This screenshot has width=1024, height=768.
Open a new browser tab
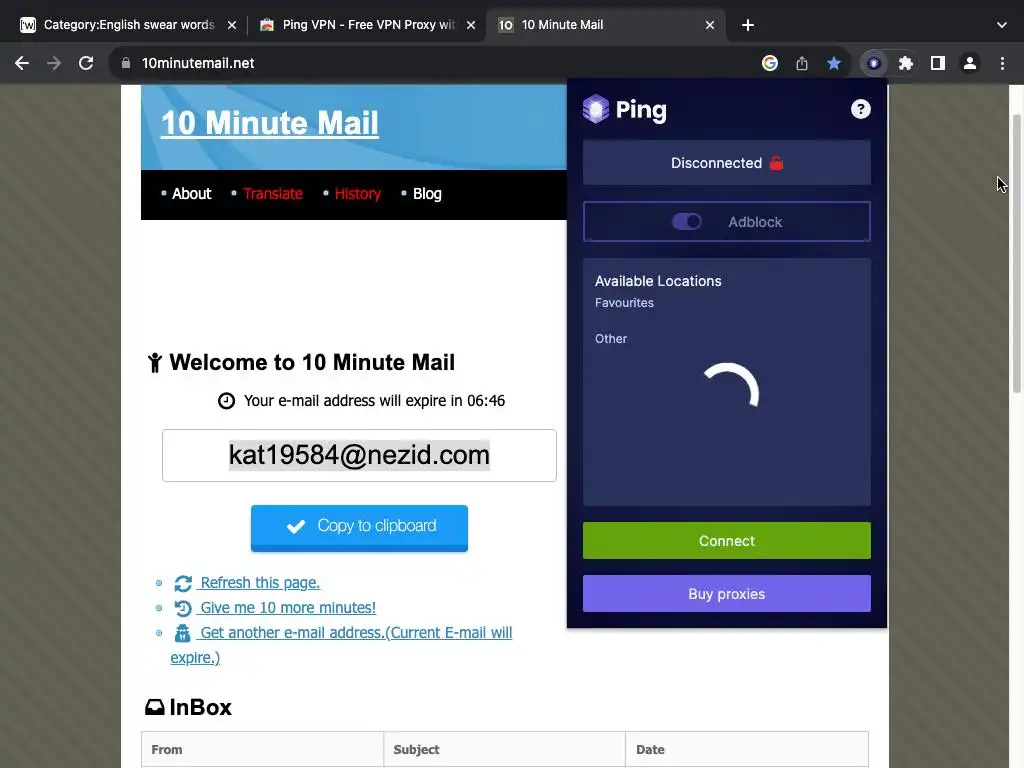coord(748,25)
